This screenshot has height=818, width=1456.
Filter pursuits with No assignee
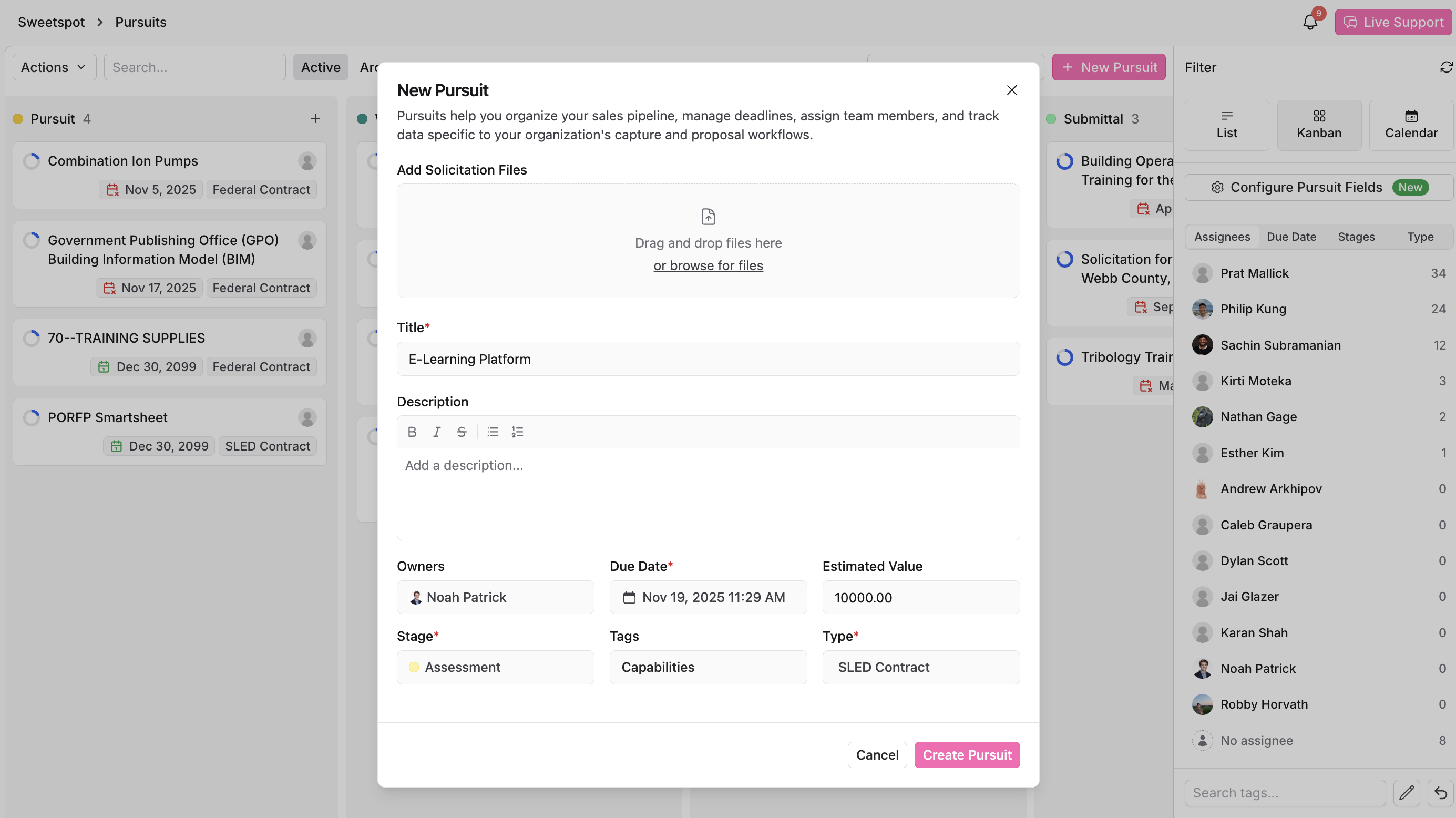coord(1256,740)
